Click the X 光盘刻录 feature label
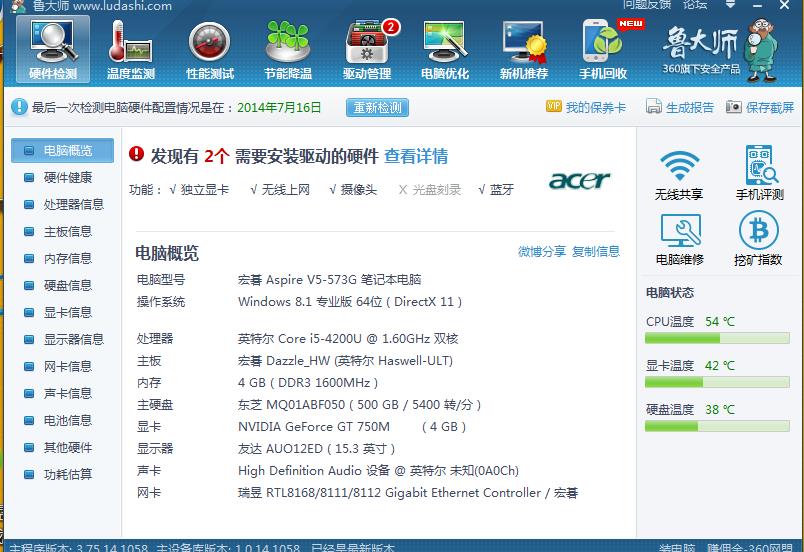The image size is (804, 552). tap(430, 190)
